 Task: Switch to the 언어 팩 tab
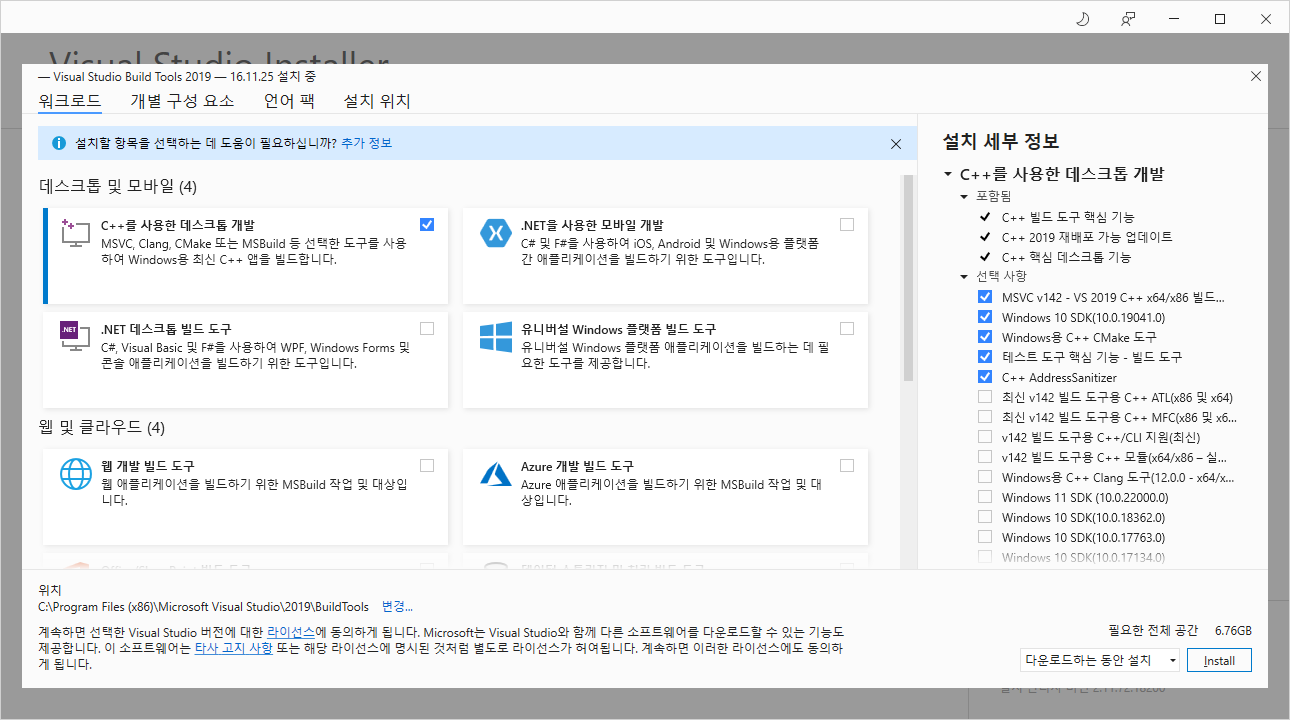[289, 101]
